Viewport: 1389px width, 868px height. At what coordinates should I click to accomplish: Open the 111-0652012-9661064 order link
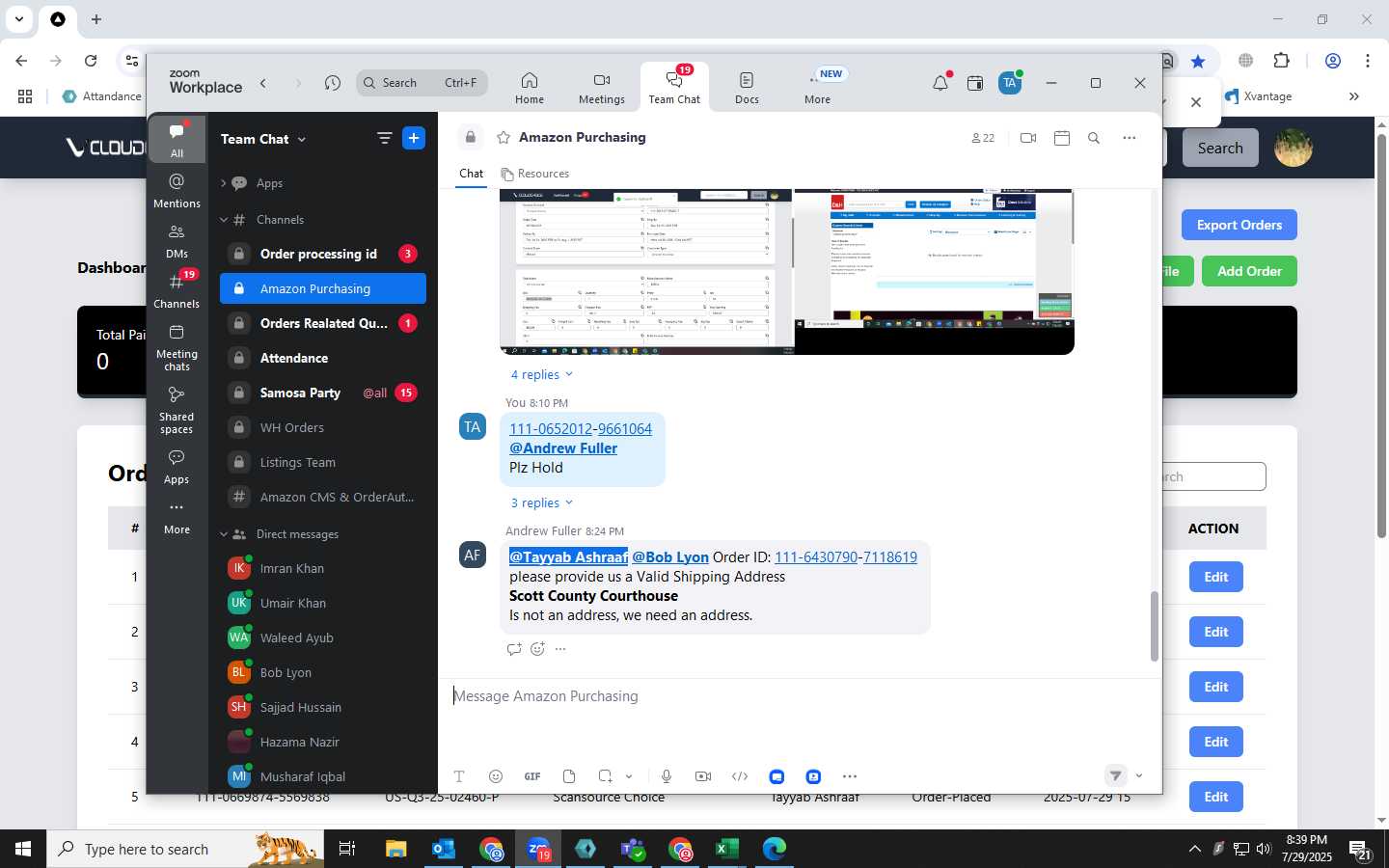[581, 429]
